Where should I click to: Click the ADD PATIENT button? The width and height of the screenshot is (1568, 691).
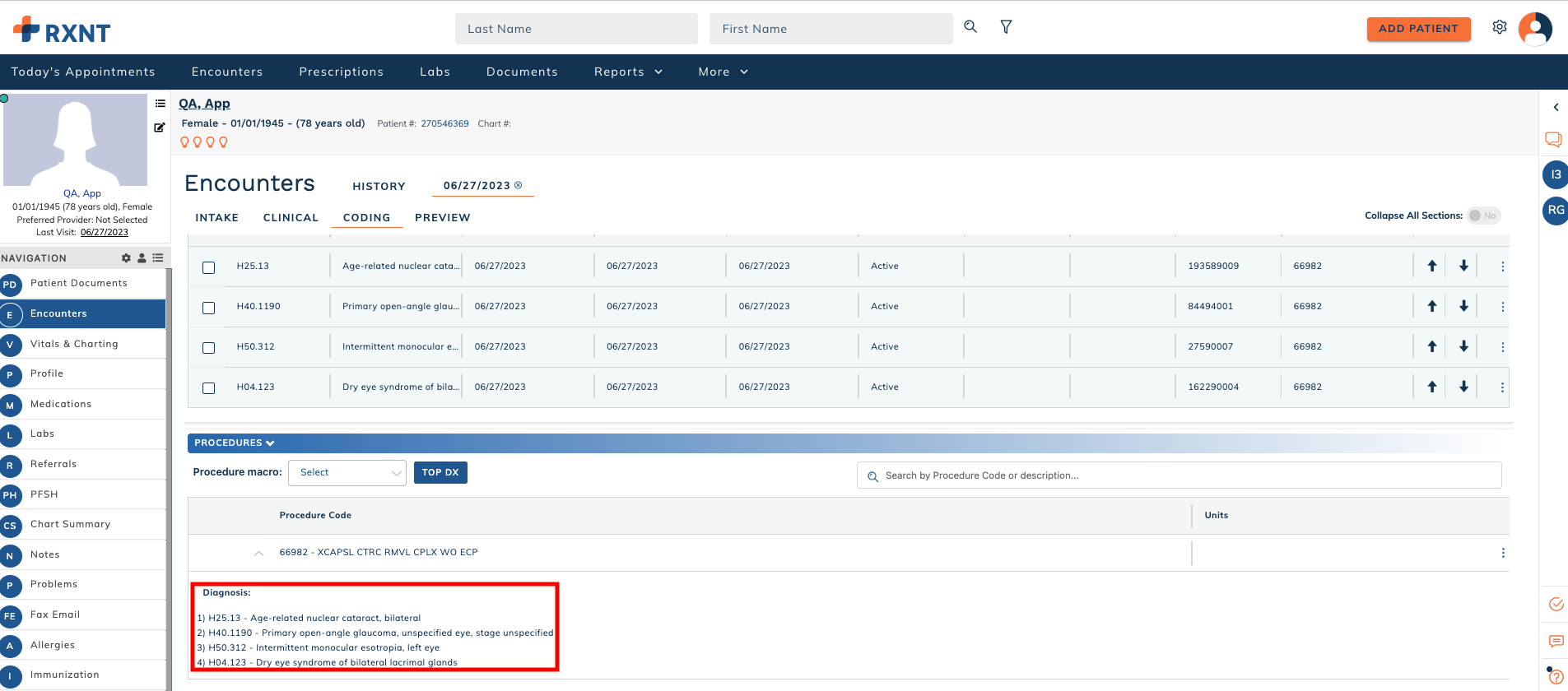(x=1418, y=28)
